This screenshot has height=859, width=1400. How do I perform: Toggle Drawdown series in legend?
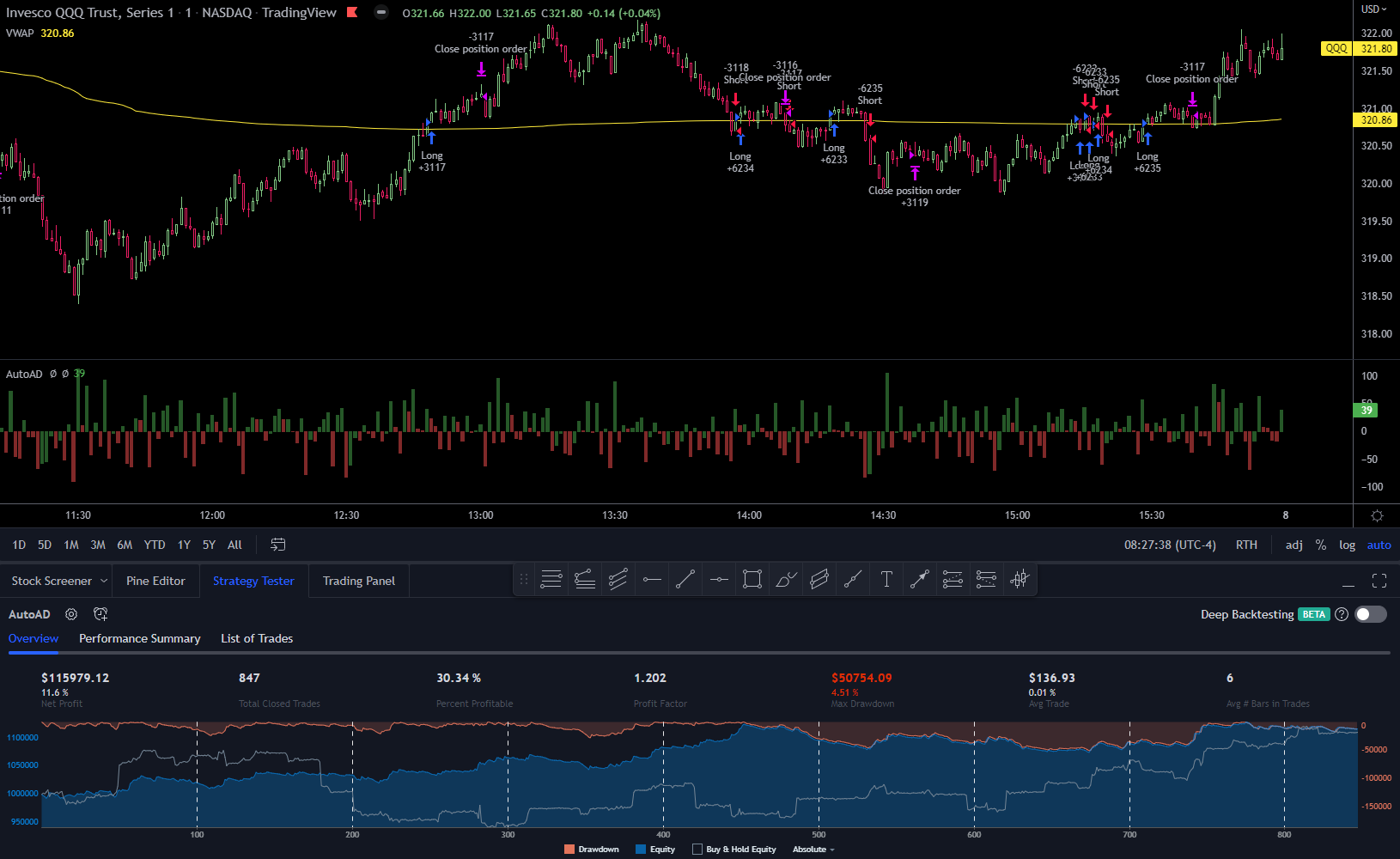tap(592, 849)
